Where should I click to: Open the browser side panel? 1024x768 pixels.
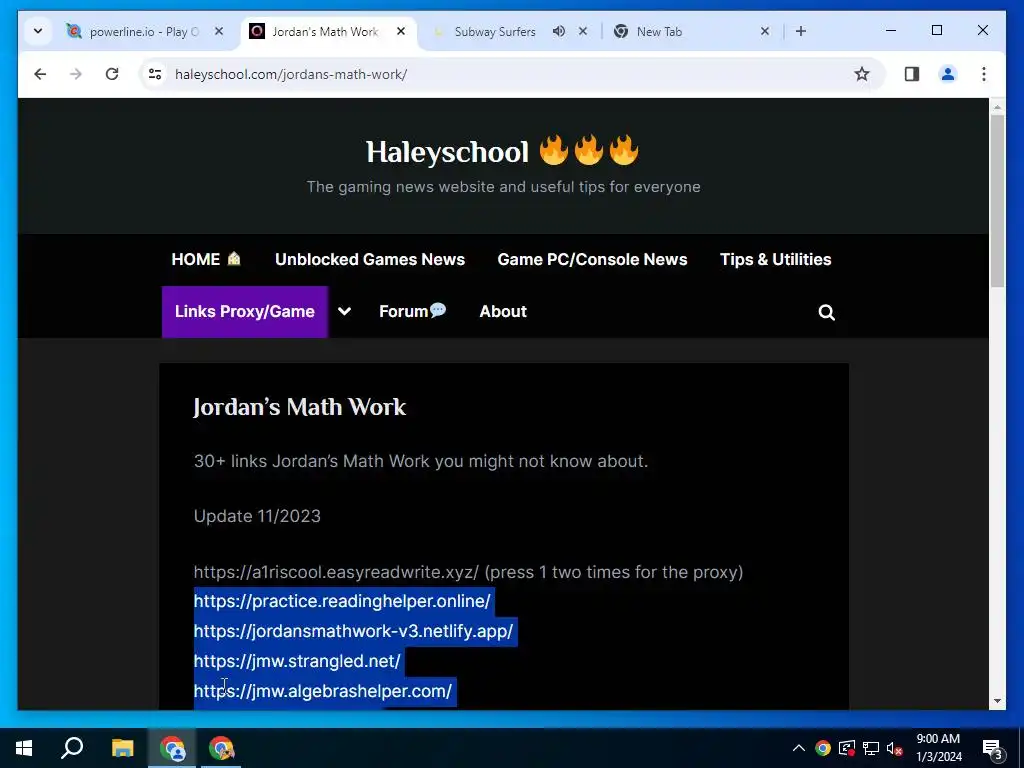[912, 74]
